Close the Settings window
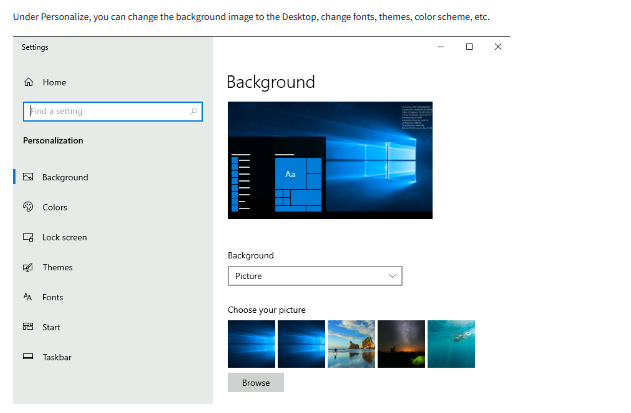The width and height of the screenshot is (631, 413). click(x=498, y=47)
